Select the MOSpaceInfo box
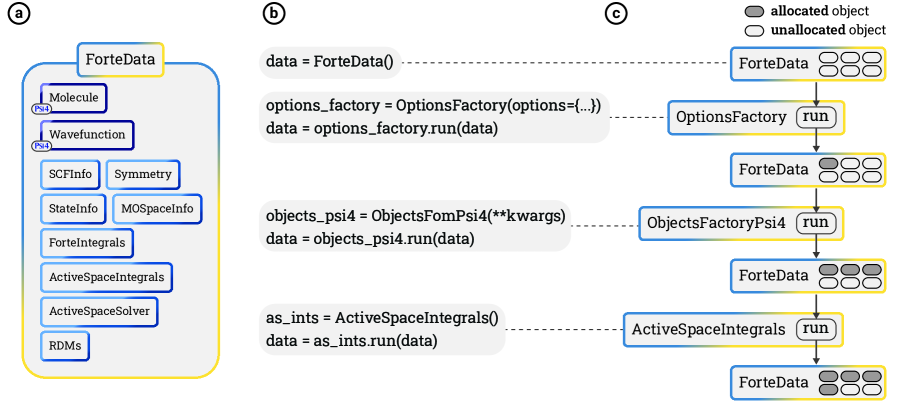The width and height of the screenshot is (900, 407). click(x=157, y=208)
